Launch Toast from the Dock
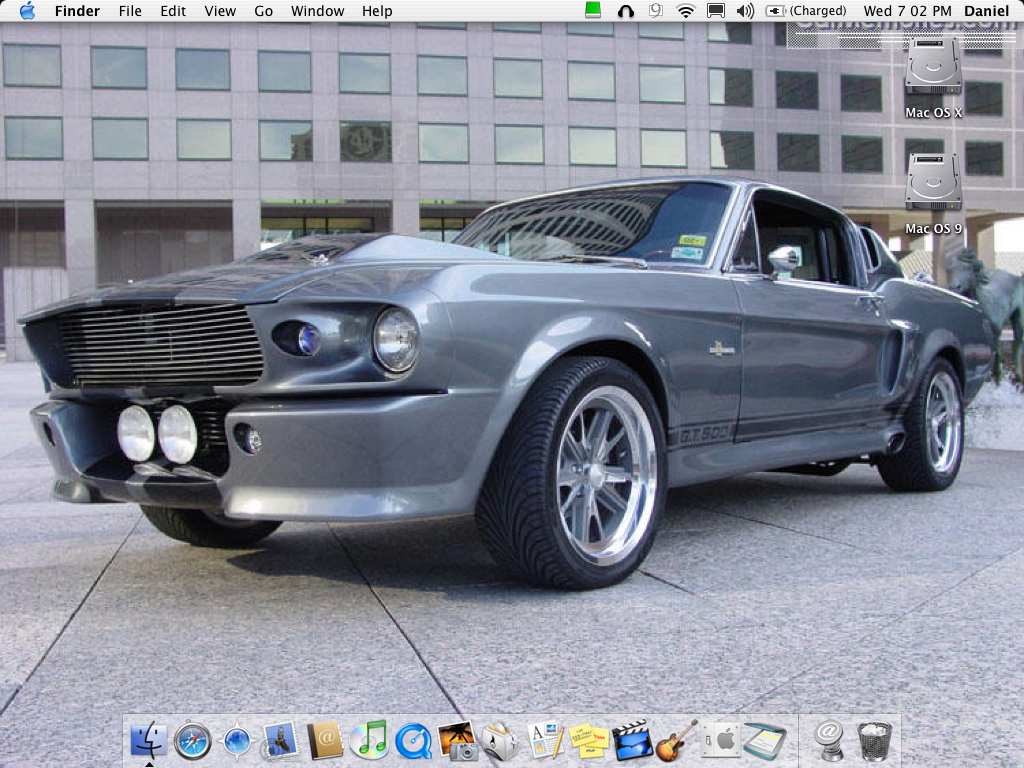1024x768 pixels. pyautogui.click(x=501, y=741)
